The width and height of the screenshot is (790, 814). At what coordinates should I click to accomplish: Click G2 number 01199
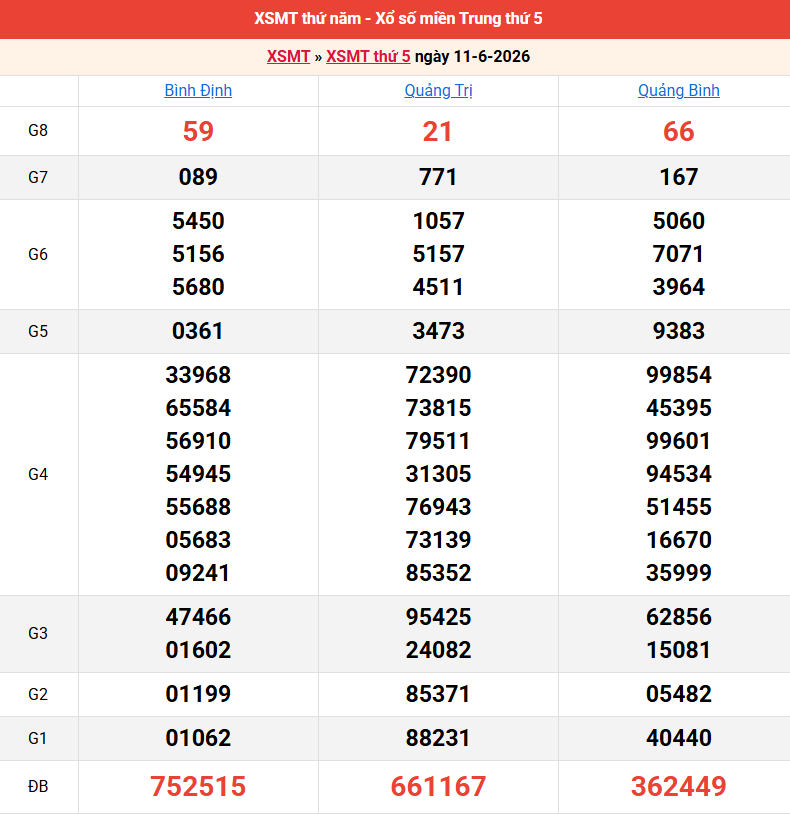click(x=198, y=695)
